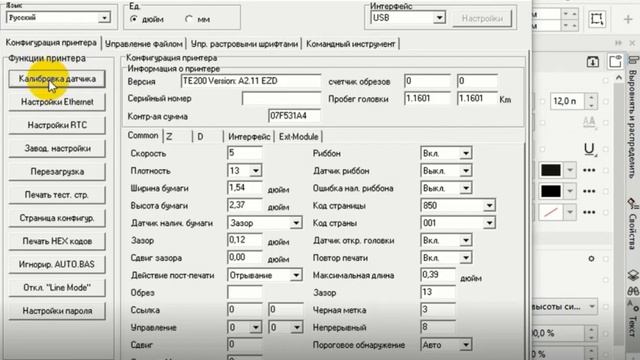Click the bounding-box frame icon in CorelDRAW toolbar

[x=596, y=19]
